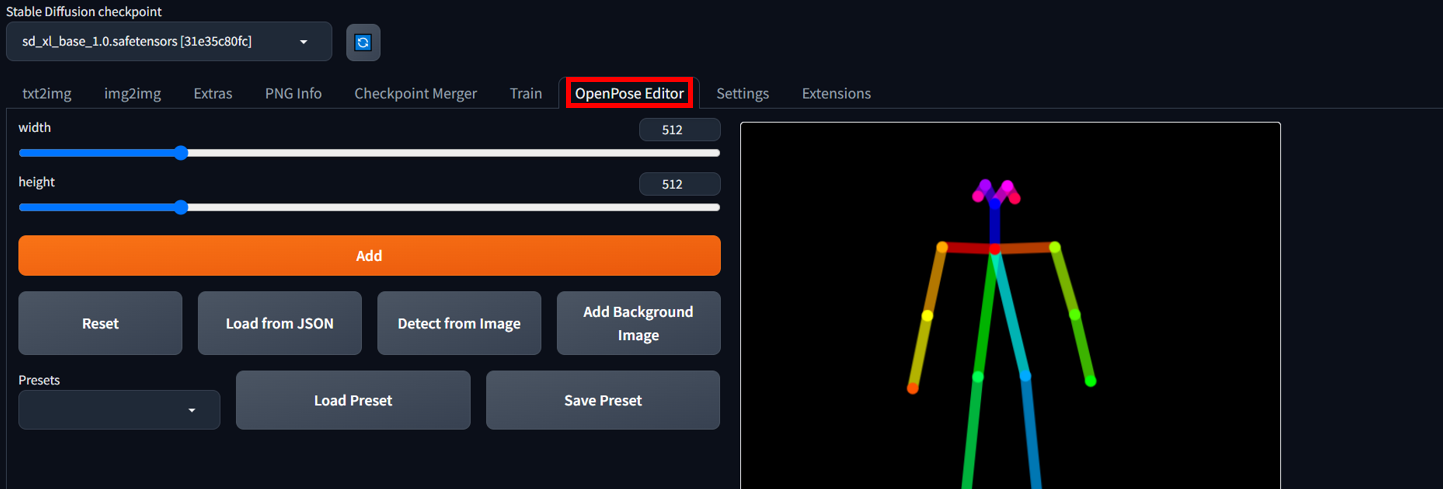Select the blue knee keypoint on right leg
The width and height of the screenshot is (1443, 489).
[x=1025, y=377]
